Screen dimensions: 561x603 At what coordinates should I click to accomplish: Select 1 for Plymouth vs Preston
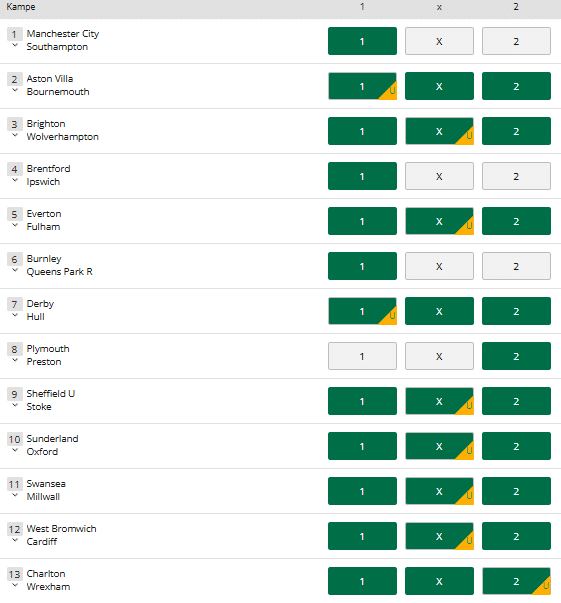362,356
